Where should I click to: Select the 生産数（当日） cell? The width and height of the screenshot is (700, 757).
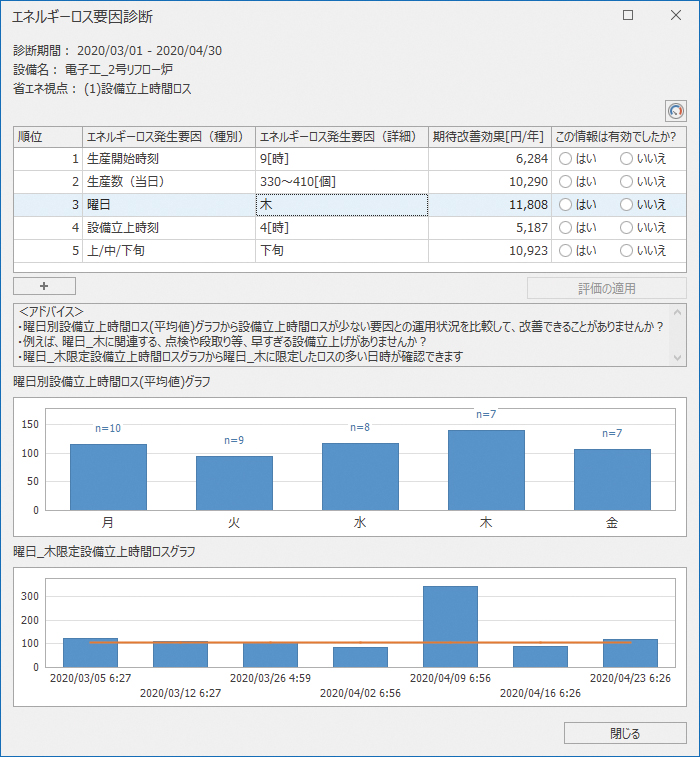click(x=169, y=182)
